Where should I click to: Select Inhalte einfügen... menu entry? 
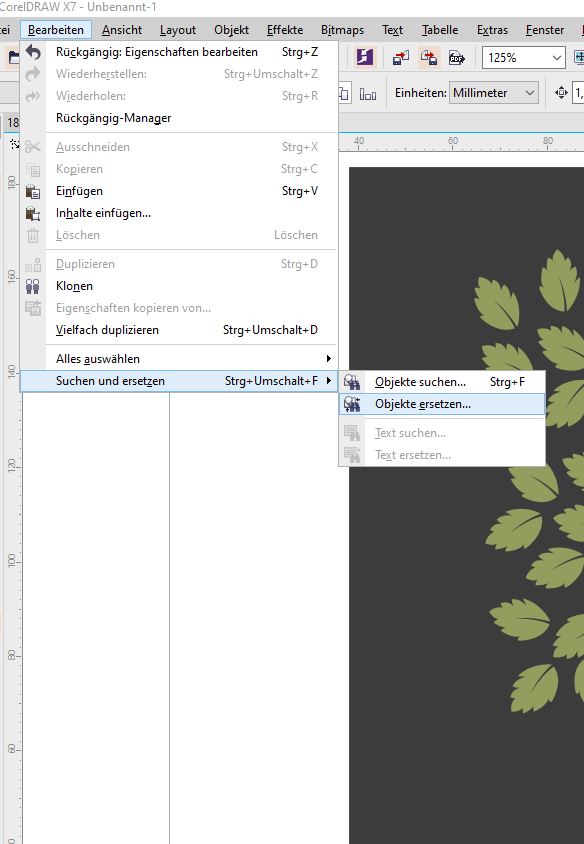click(179, 213)
